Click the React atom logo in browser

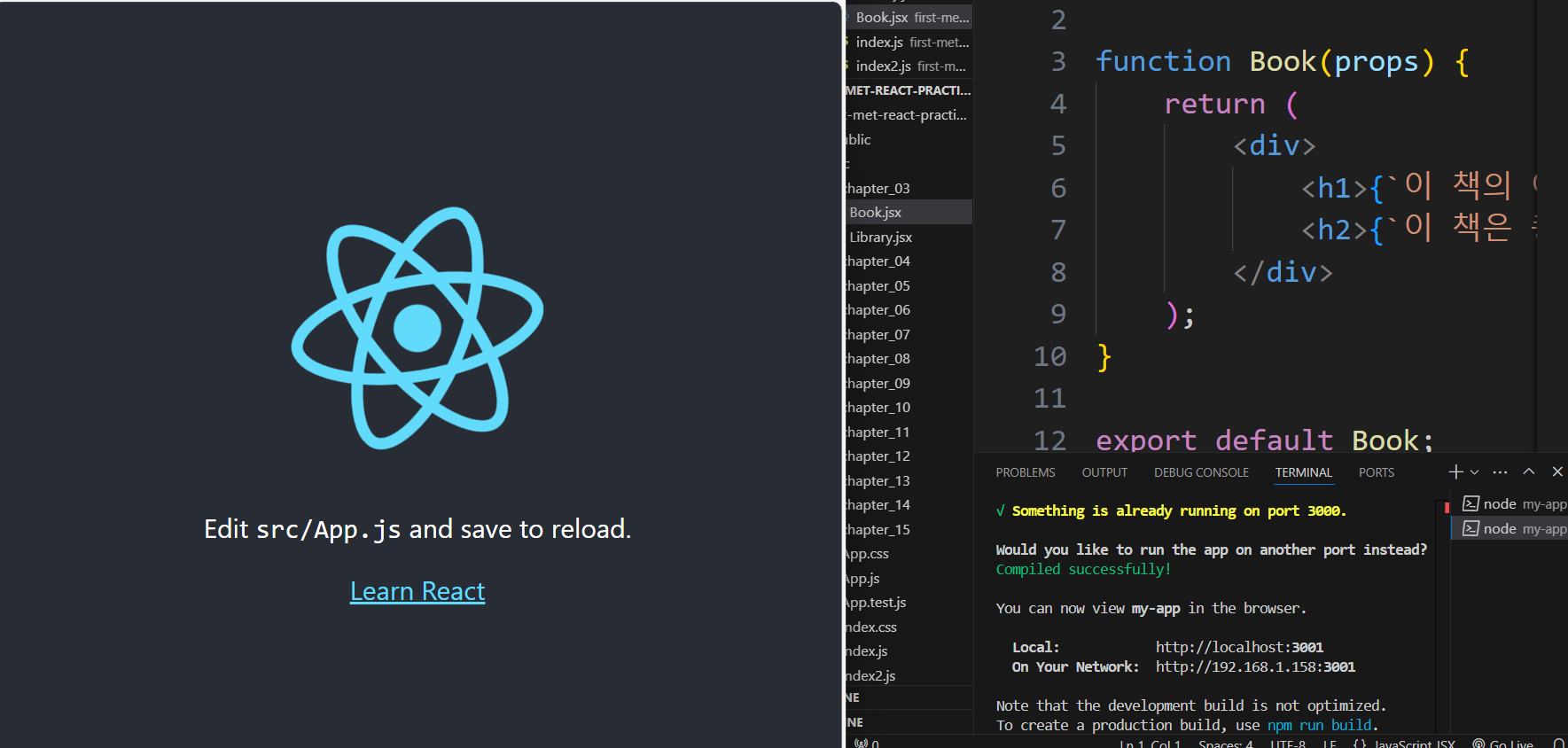tap(417, 328)
